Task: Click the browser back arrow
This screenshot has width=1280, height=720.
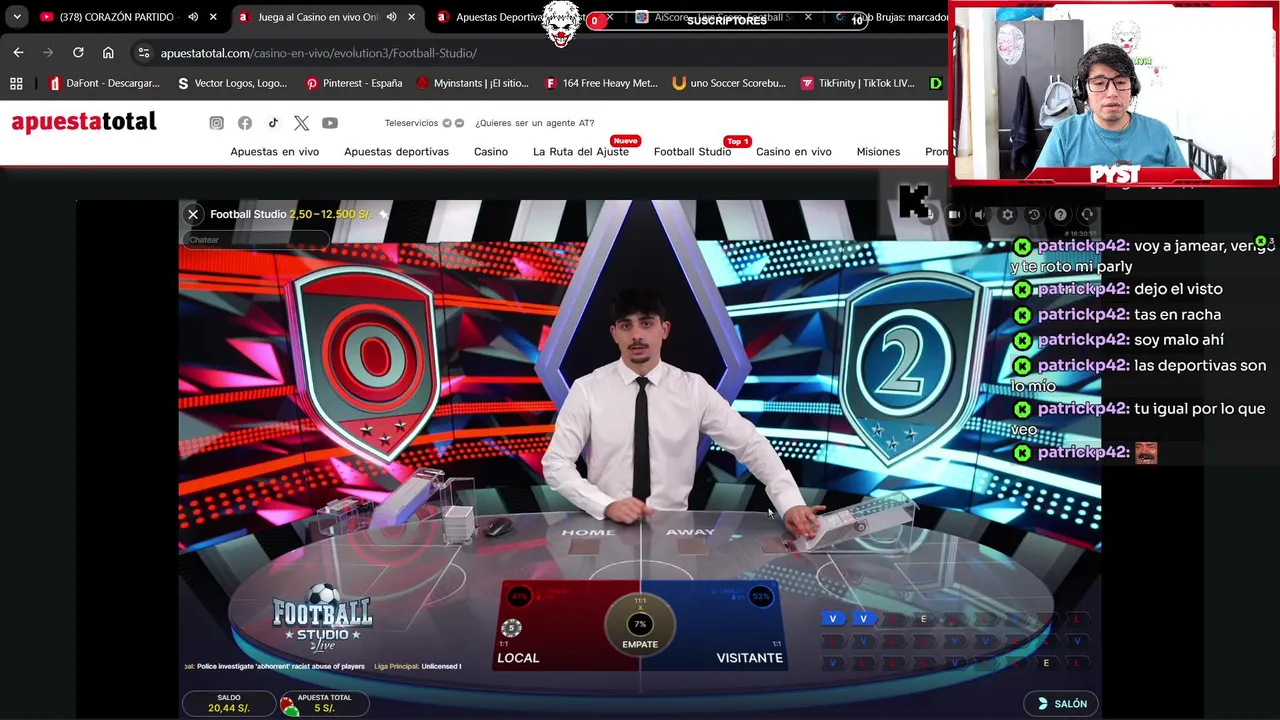Action: (x=18, y=53)
